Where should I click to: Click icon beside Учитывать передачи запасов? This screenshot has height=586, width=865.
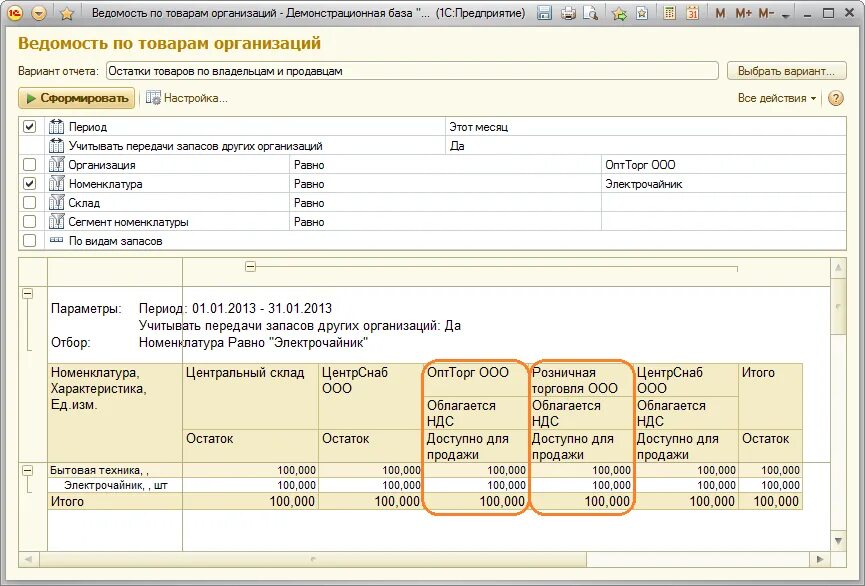(56, 146)
